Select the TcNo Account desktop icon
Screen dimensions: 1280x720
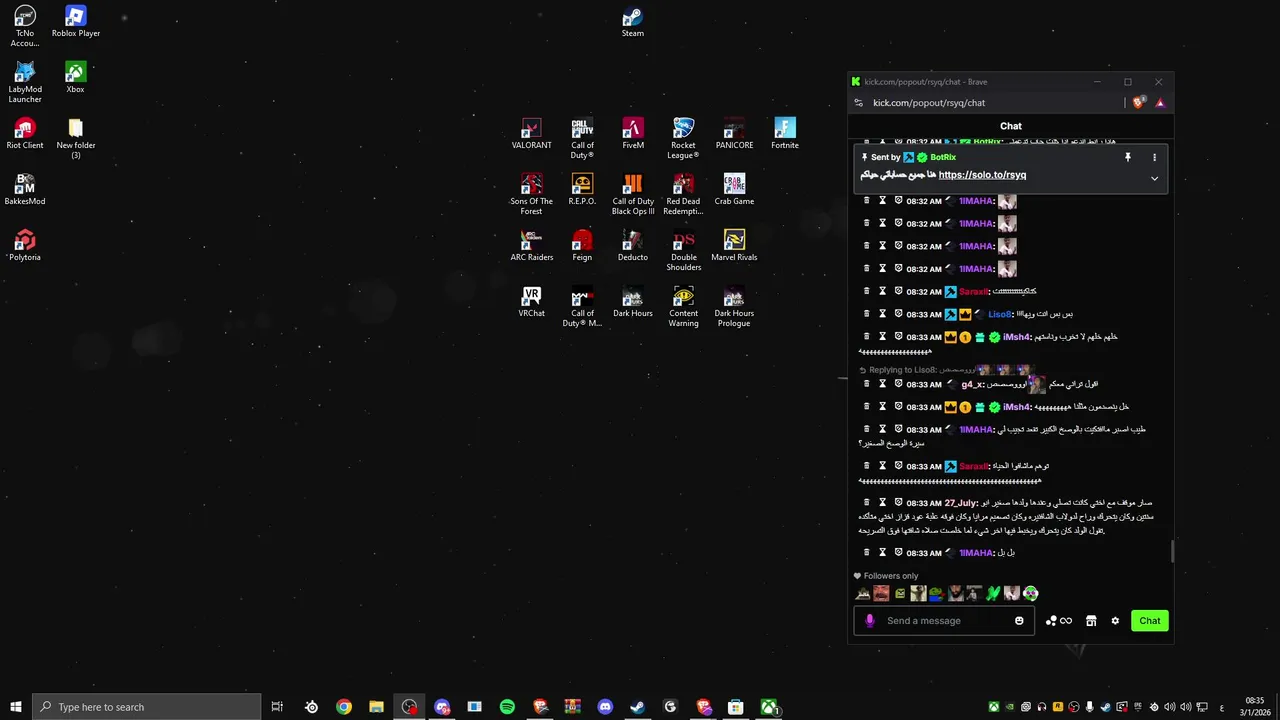tap(25, 27)
